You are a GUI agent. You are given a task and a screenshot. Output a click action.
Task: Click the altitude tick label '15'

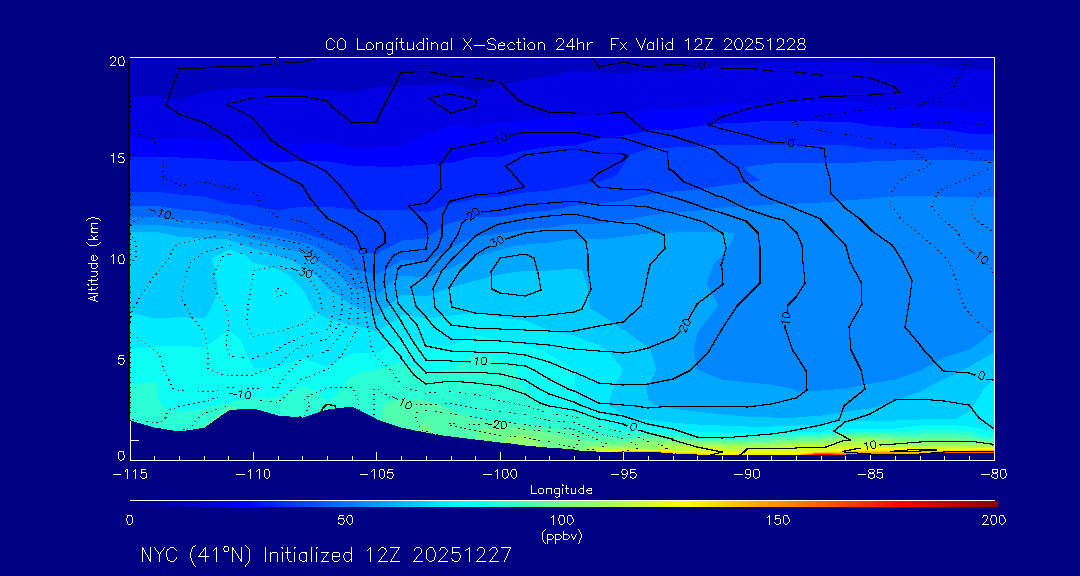116,159
